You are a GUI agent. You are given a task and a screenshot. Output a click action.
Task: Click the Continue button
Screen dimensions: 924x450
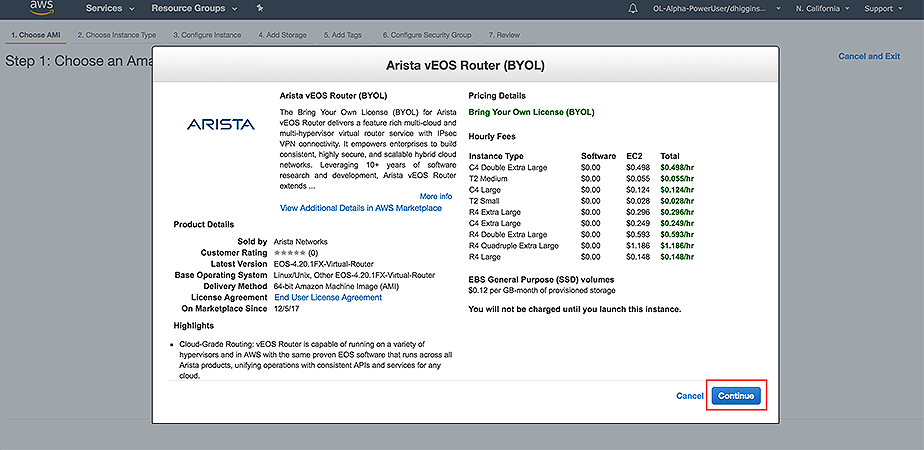click(x=736, y=396)
